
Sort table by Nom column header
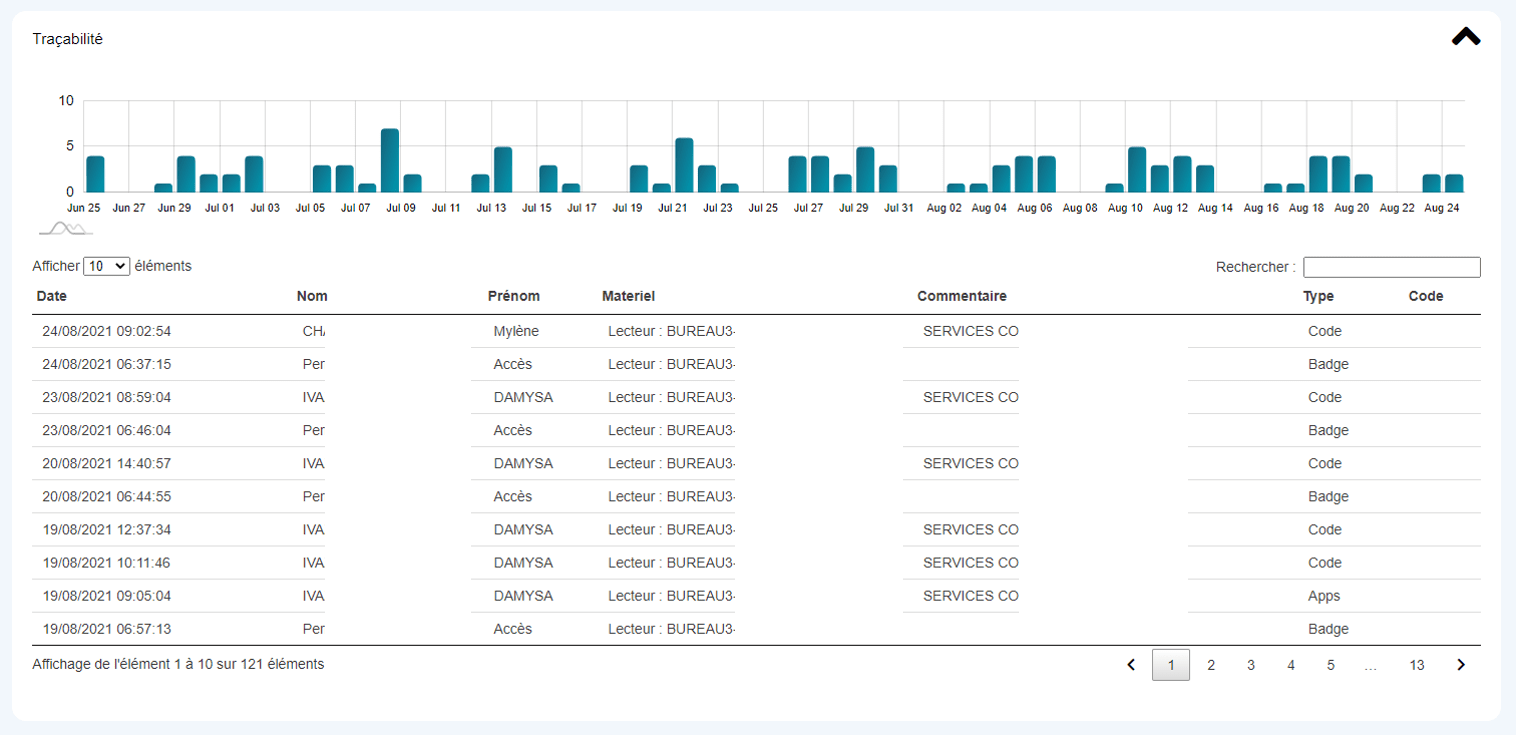312,296
